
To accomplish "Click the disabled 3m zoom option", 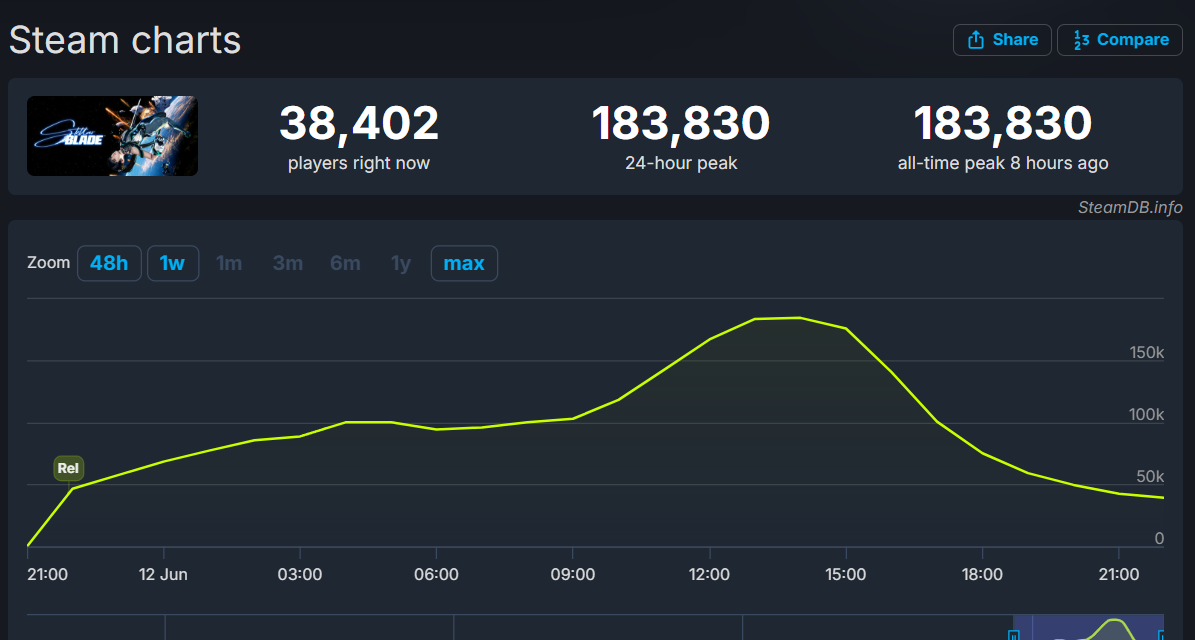I will [287, 264].
